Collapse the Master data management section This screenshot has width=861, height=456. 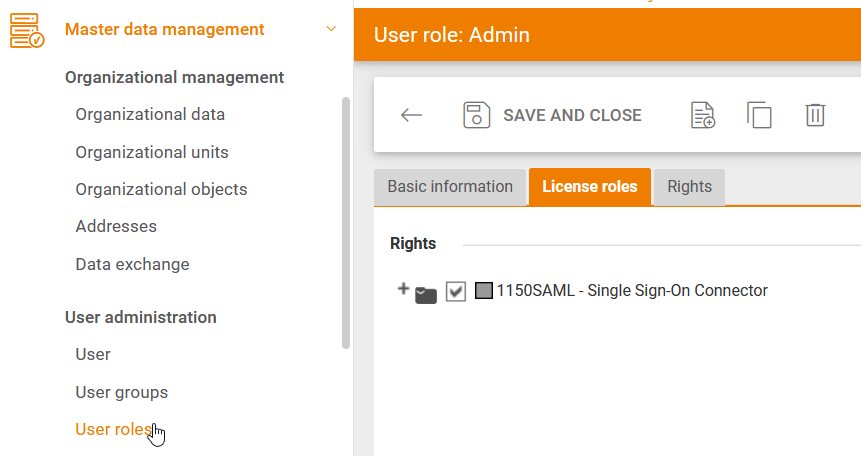click(331, 29)
